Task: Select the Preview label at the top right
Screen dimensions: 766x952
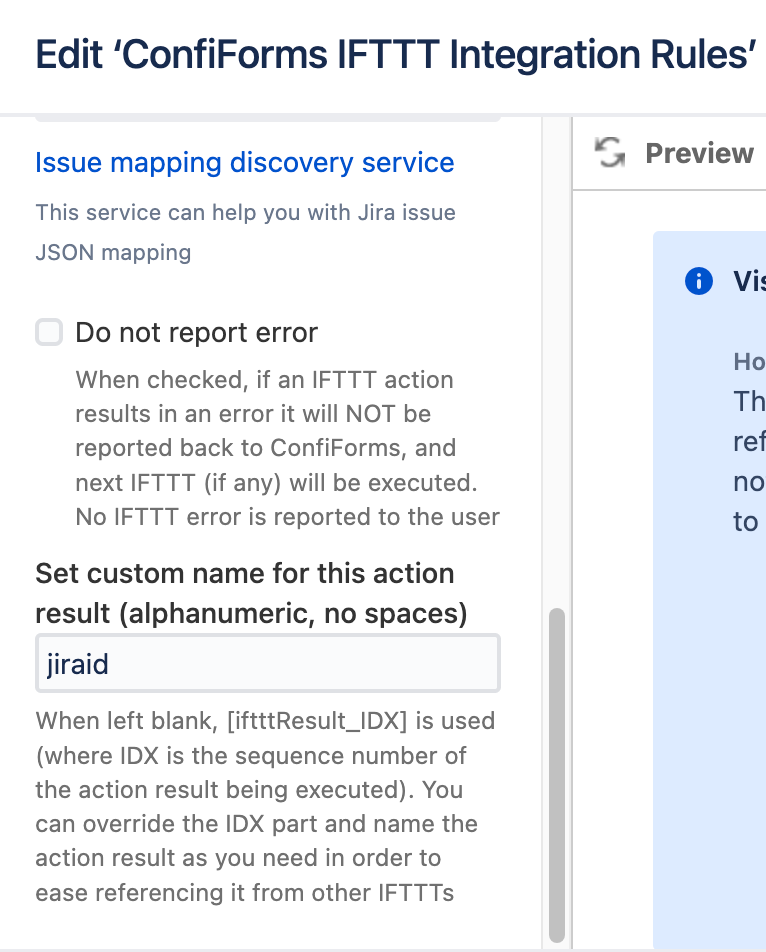Action: click(699, 153)
